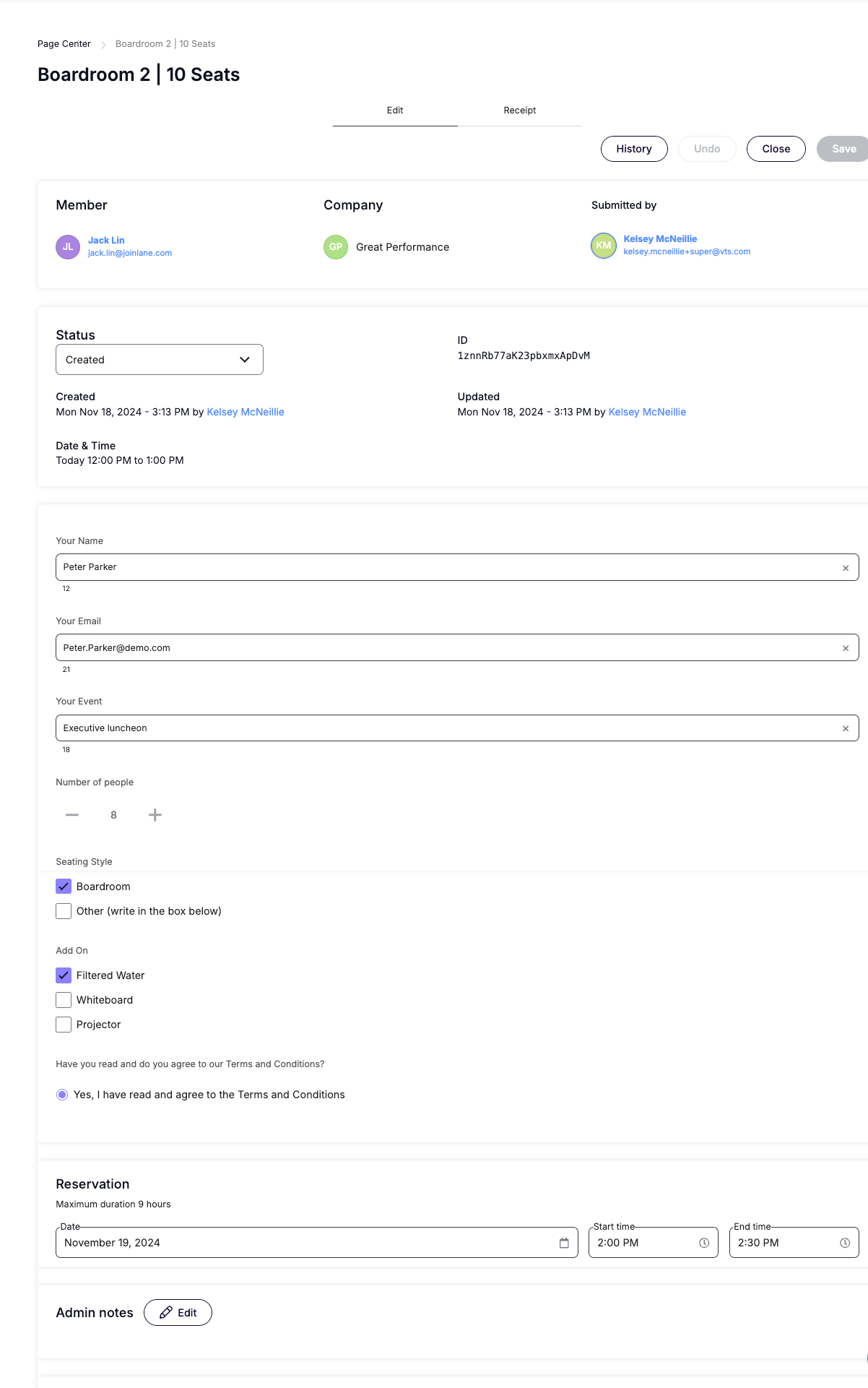Check Other (write in the box below)
The width and height of the screenshot is (868, 1388).
point(64,911)
